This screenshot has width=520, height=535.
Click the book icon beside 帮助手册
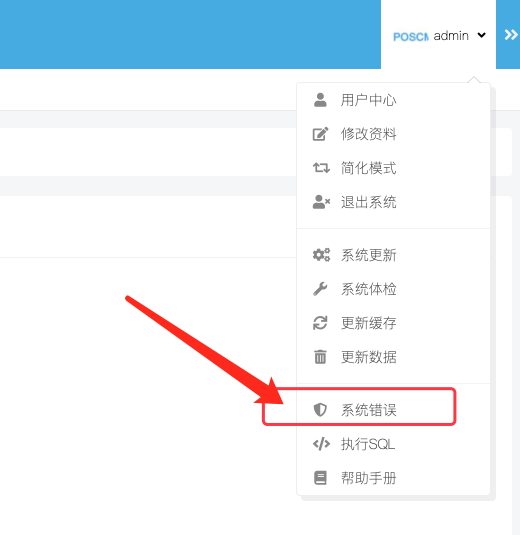(x=320, y=478)
